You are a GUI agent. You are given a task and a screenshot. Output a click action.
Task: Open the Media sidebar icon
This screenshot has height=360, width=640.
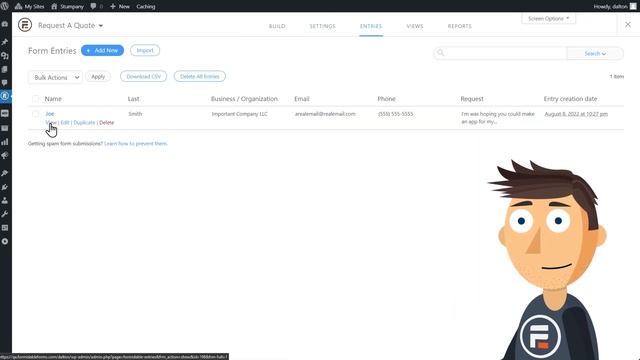tap(5, 56)
